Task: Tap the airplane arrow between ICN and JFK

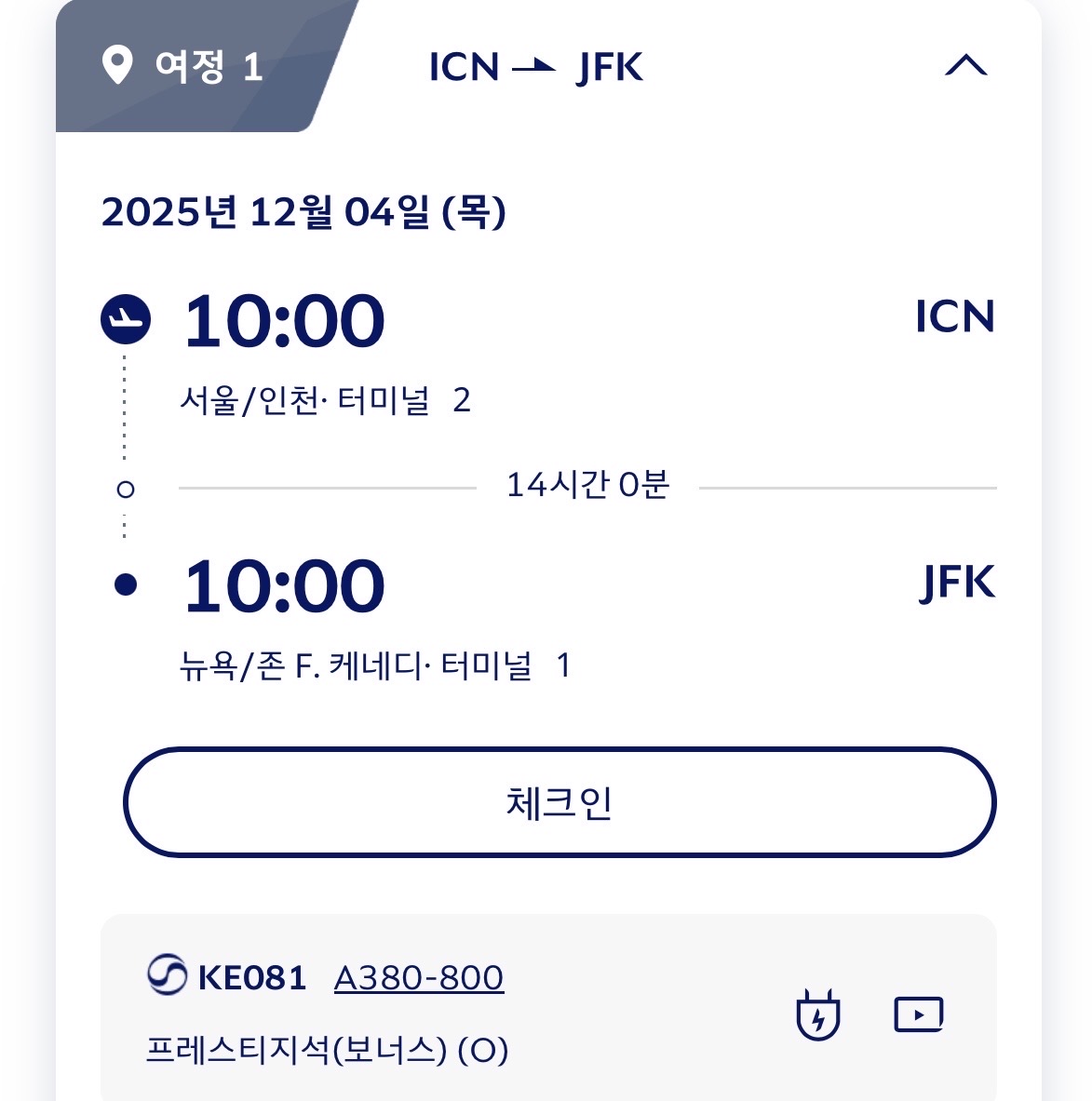Action: (534, 67)
